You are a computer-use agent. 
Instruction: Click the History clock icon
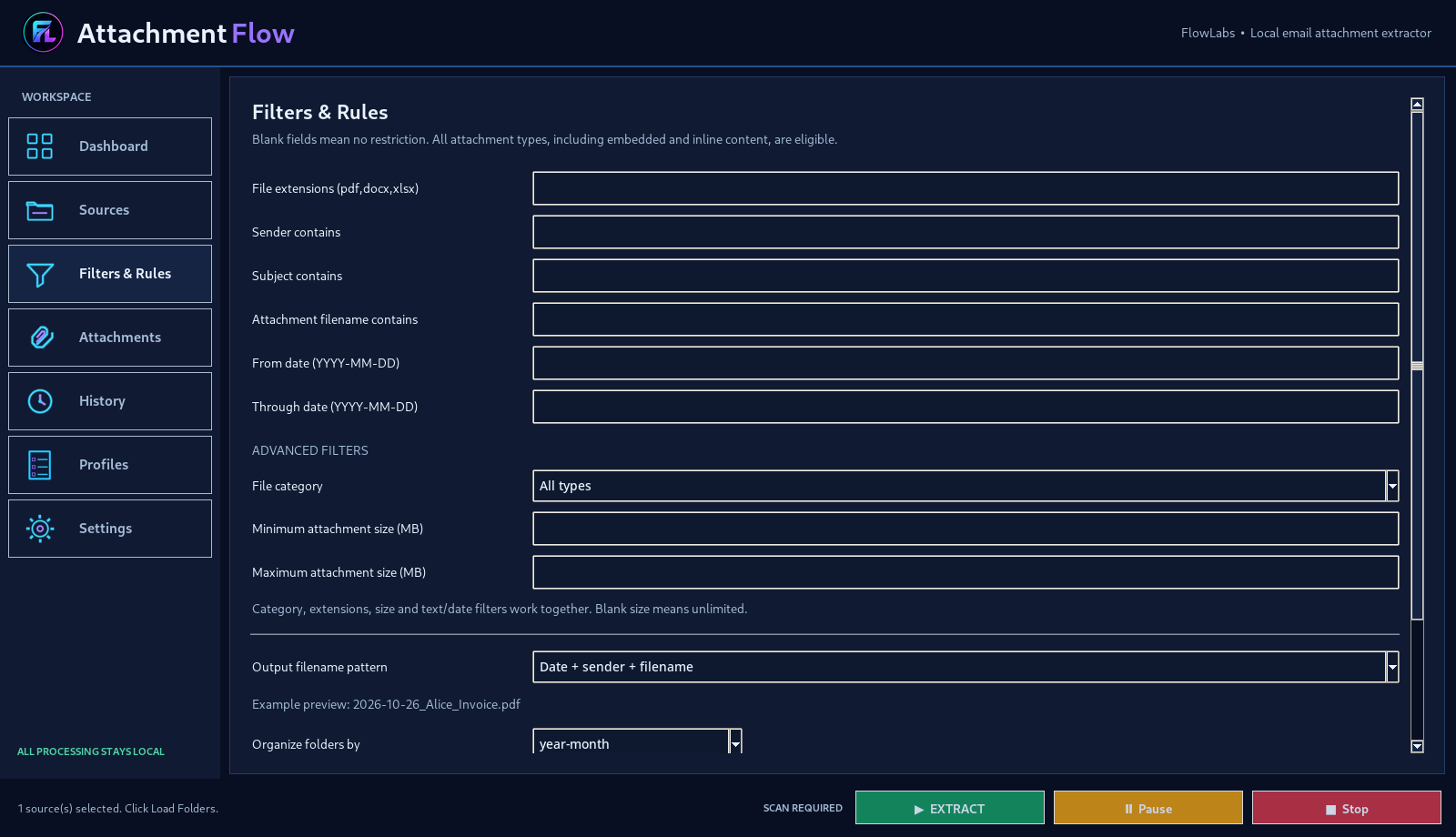point(40,401)
